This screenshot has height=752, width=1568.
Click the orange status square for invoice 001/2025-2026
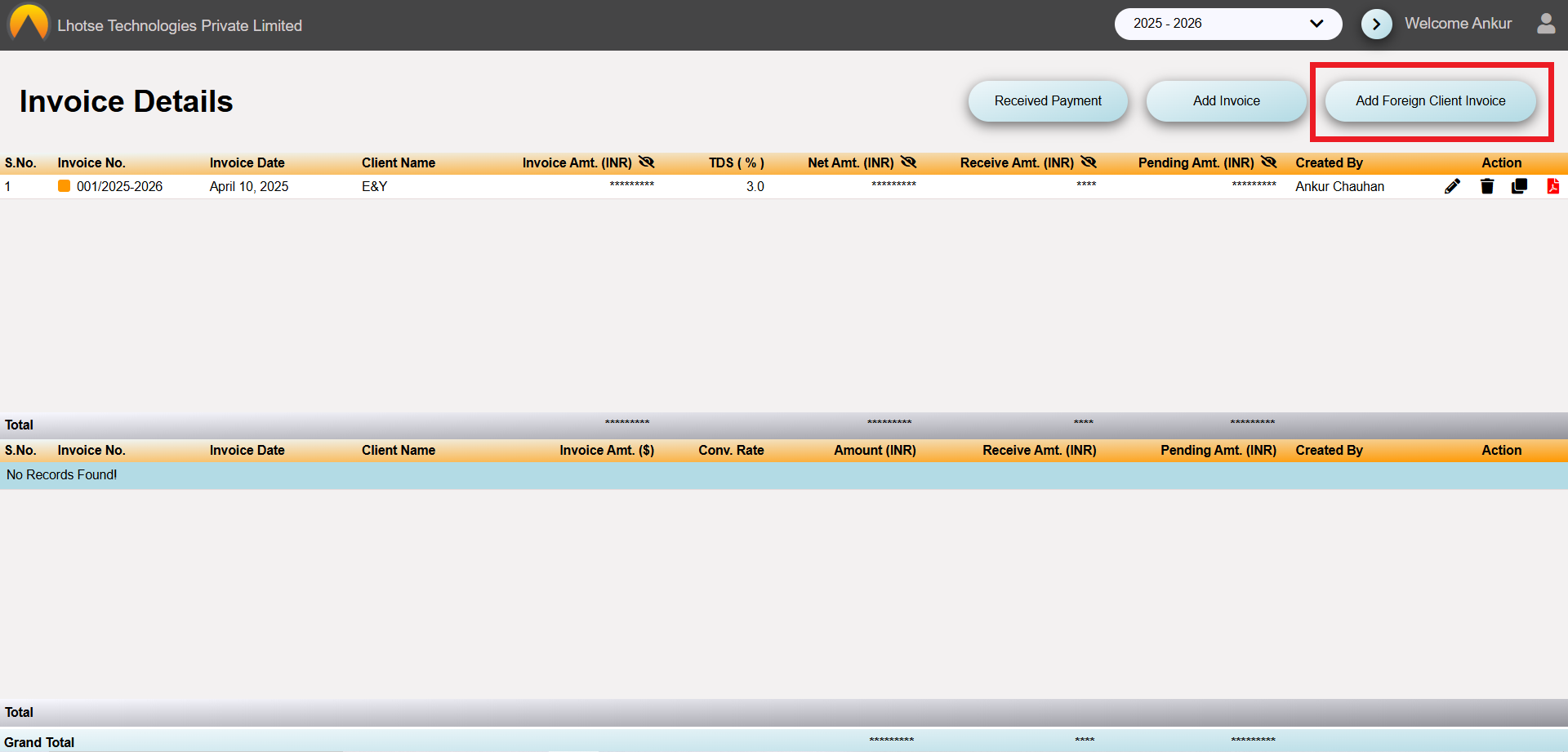click(64, 186)
